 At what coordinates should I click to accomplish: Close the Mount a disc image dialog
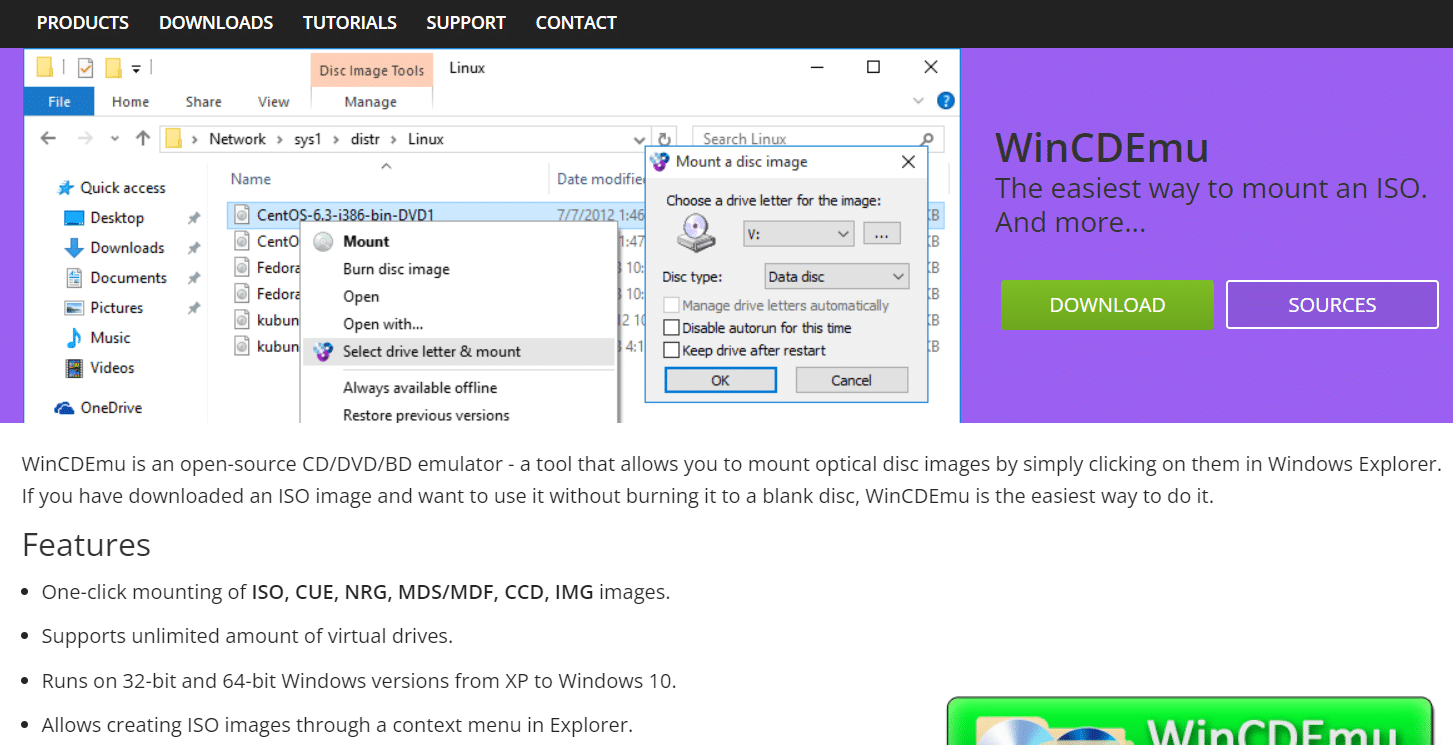click(x=908, y=162)
